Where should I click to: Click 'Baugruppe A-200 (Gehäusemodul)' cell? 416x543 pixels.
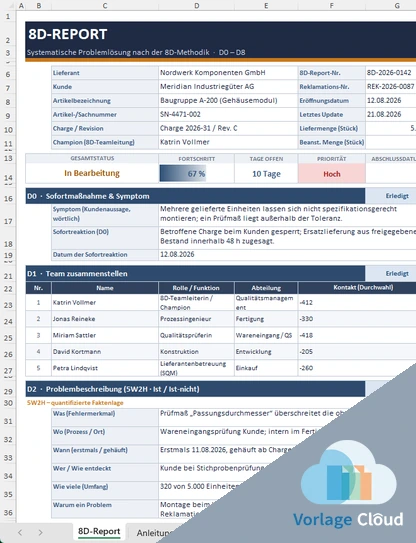(x=228, y=100)
